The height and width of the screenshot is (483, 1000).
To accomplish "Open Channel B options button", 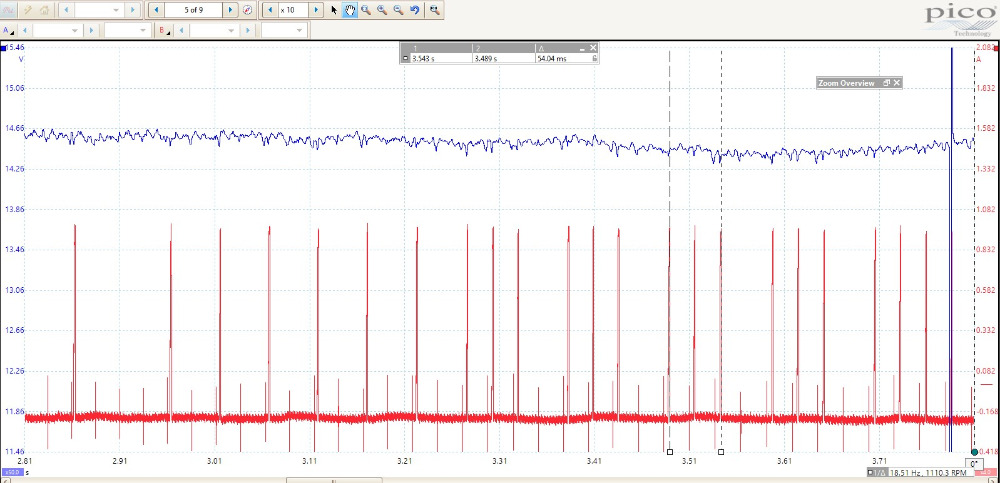I will [165, 31].
